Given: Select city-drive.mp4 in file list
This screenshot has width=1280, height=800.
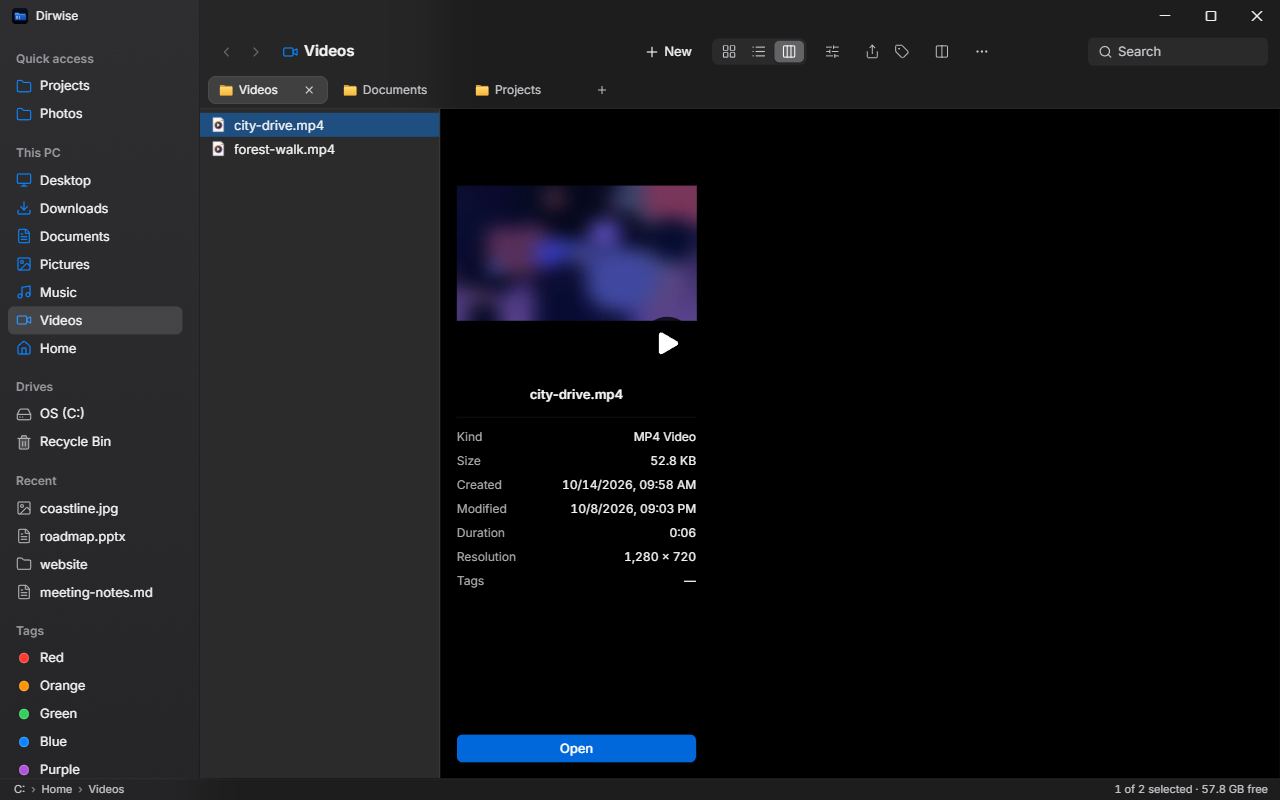Looking at the screenshot, I should coord(320,125).
